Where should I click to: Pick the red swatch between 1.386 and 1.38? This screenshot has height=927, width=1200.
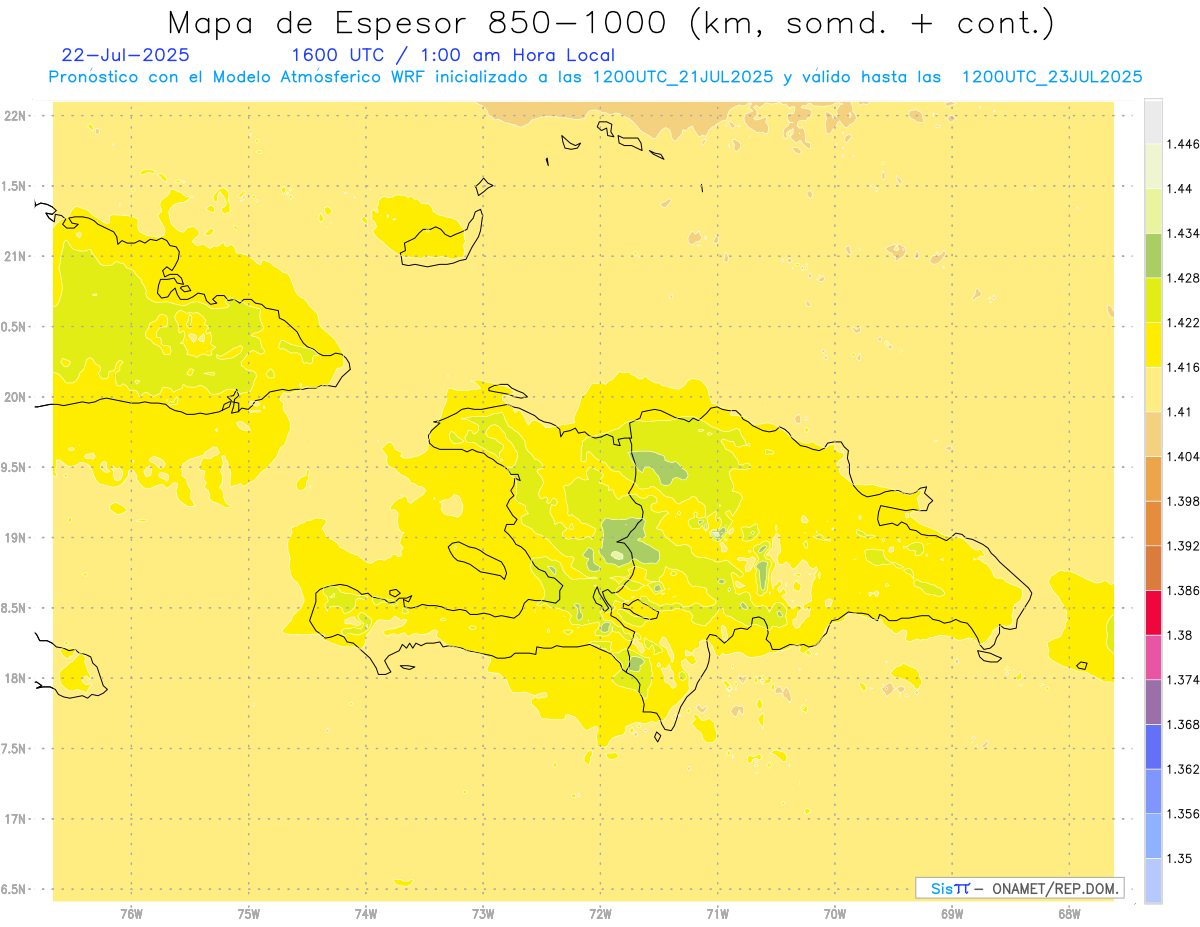[1153, 612]
